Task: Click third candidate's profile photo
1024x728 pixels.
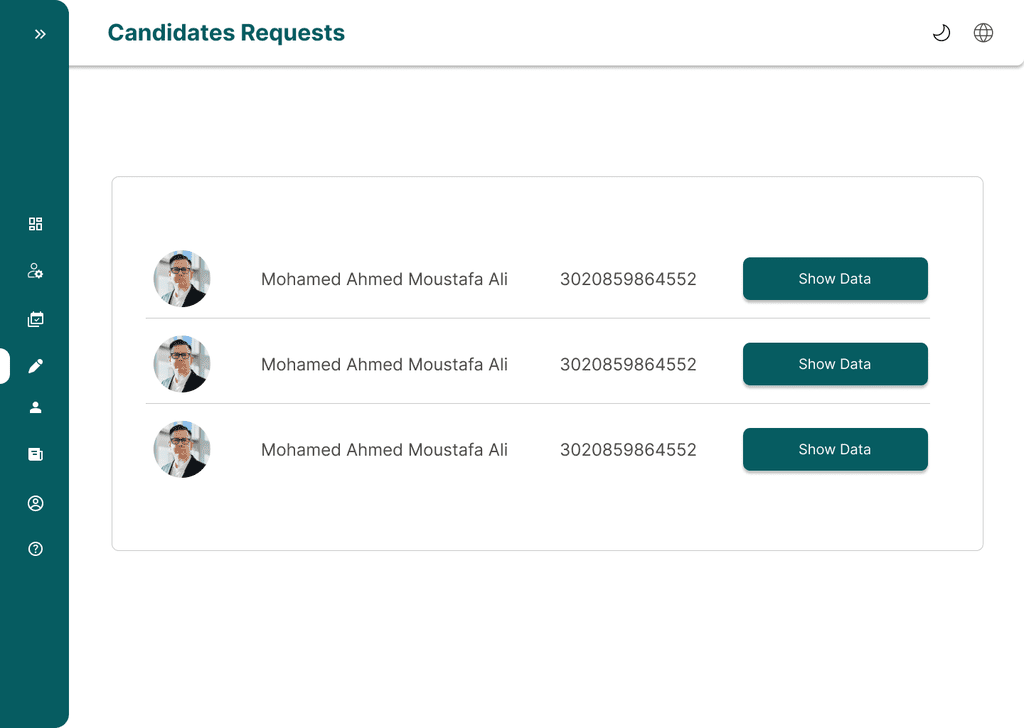Action: [182, 449]
